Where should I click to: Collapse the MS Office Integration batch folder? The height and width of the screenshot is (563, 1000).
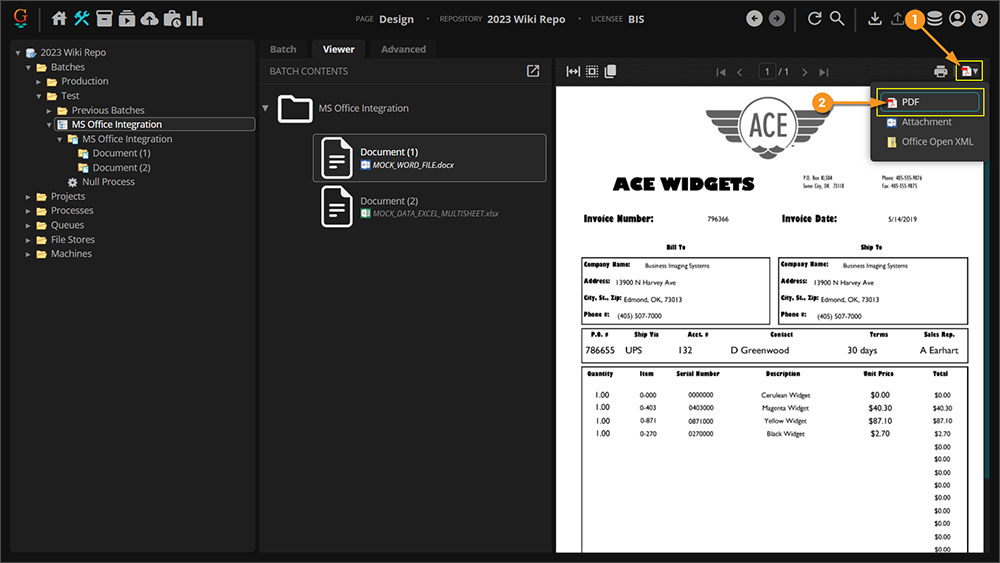[266, 108]
